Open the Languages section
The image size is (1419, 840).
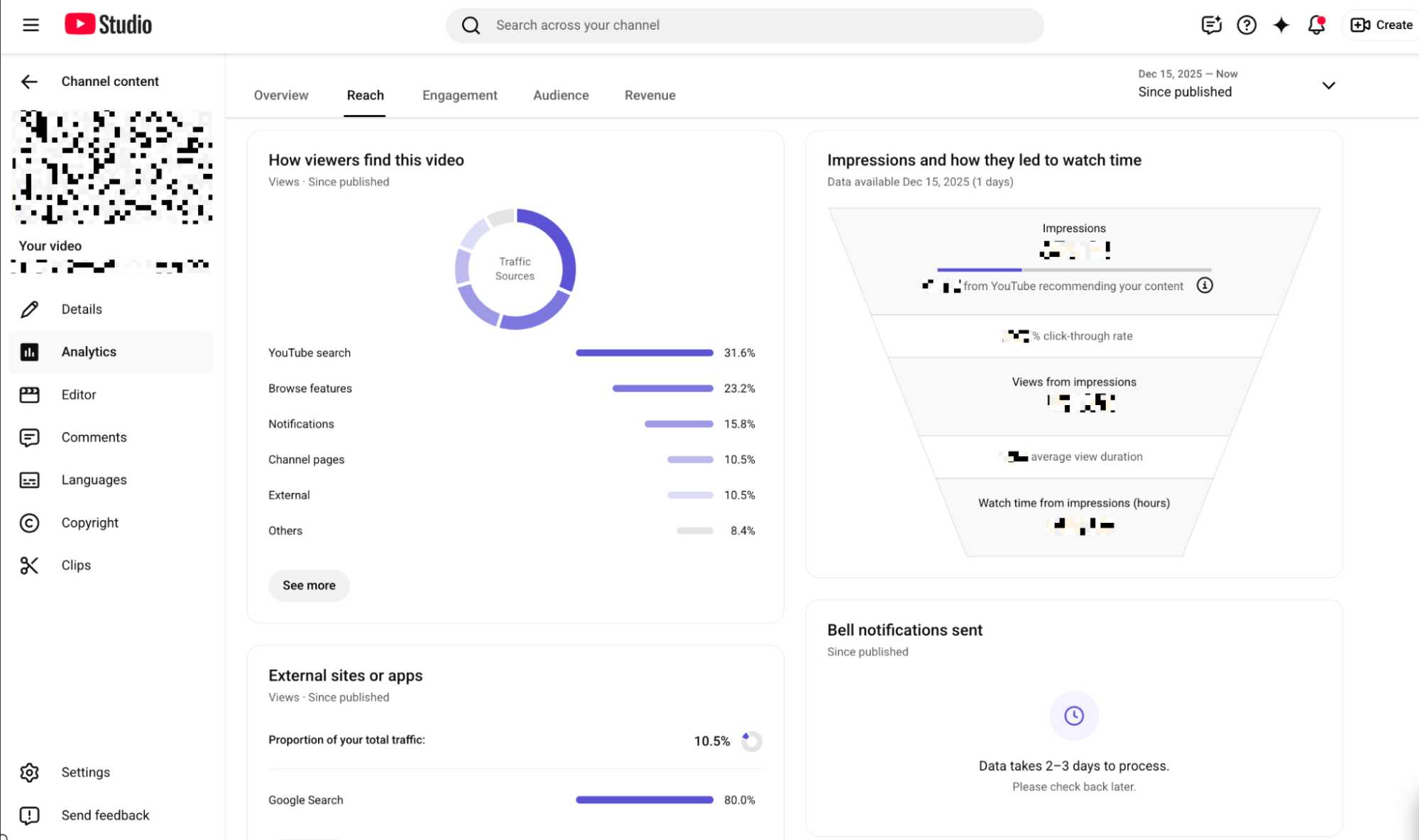coord(94,480)
